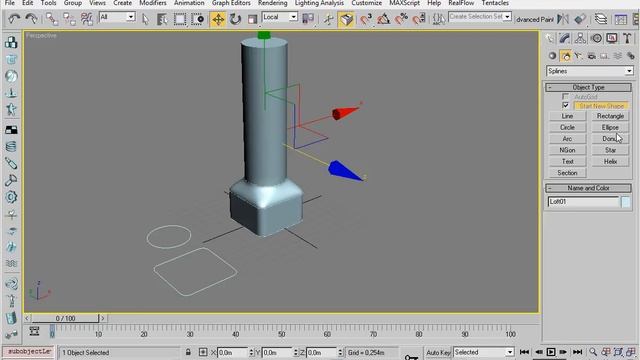Click the NGon spline button
Viewport: 640px width, 360px height.
[567, 150]
